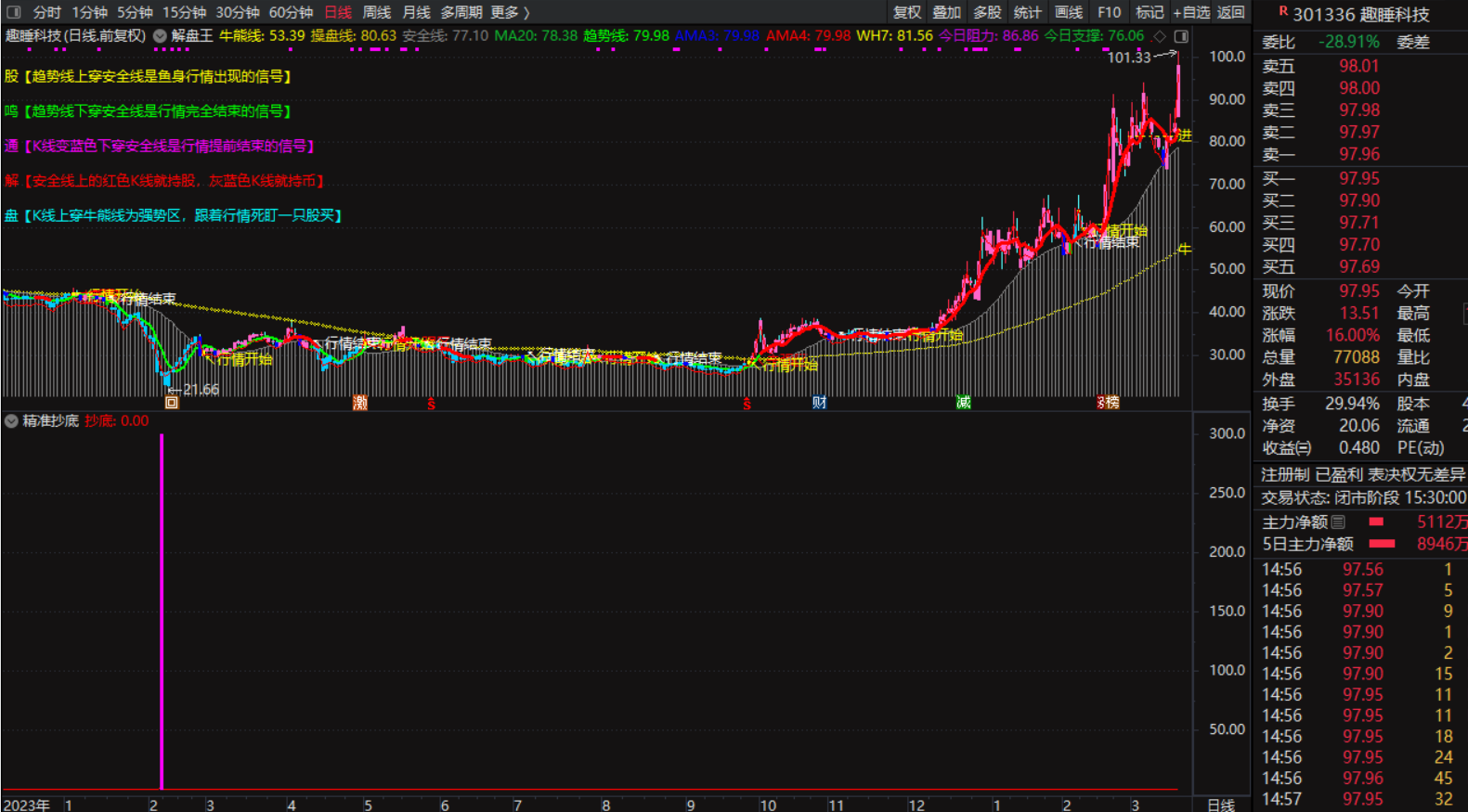Toggle the left sidebar panel icon
Screen dimensions: 1468x812
point(13,12)
